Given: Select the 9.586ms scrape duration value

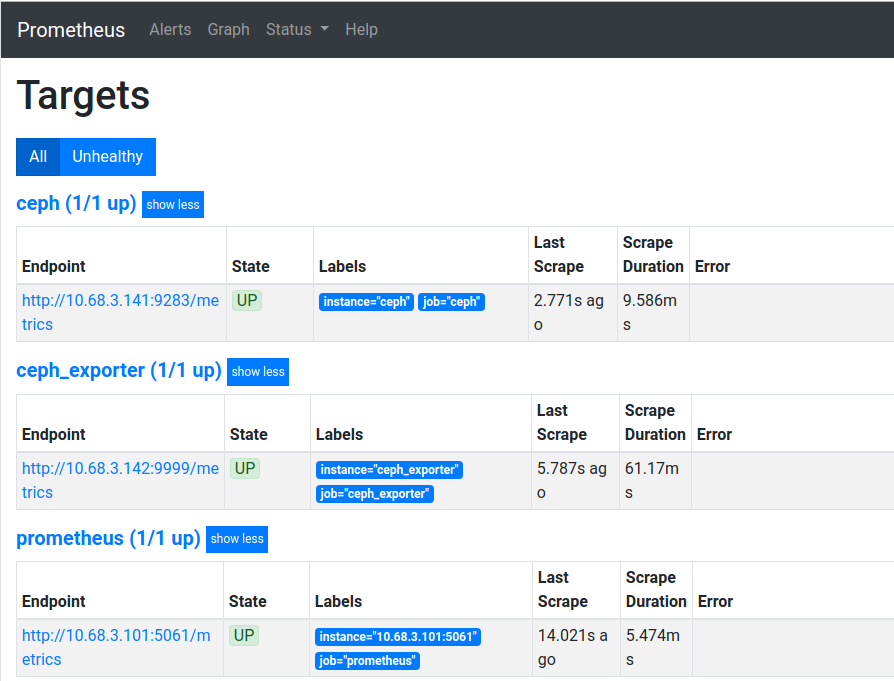Looking at the screenshot, I should 650,313.
